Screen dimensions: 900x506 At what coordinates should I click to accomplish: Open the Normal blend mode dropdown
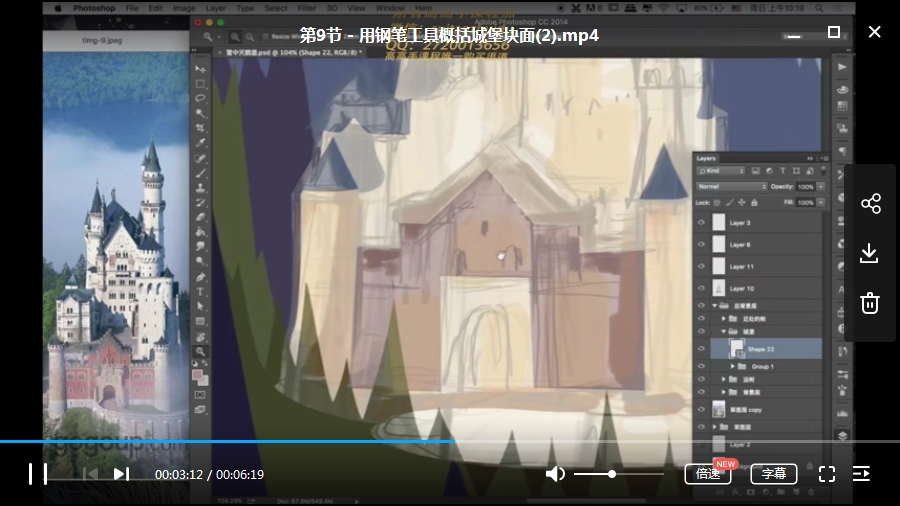(x=732, y=186)
